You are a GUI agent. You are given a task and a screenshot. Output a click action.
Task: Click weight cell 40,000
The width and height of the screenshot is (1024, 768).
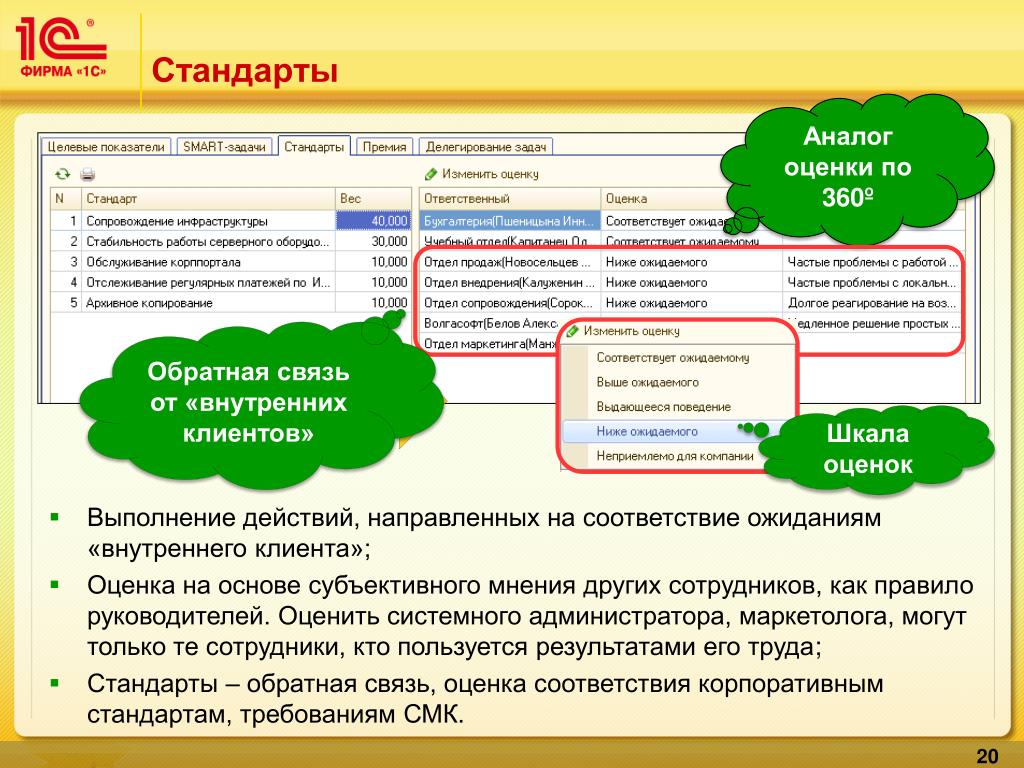tap(374, 221)
